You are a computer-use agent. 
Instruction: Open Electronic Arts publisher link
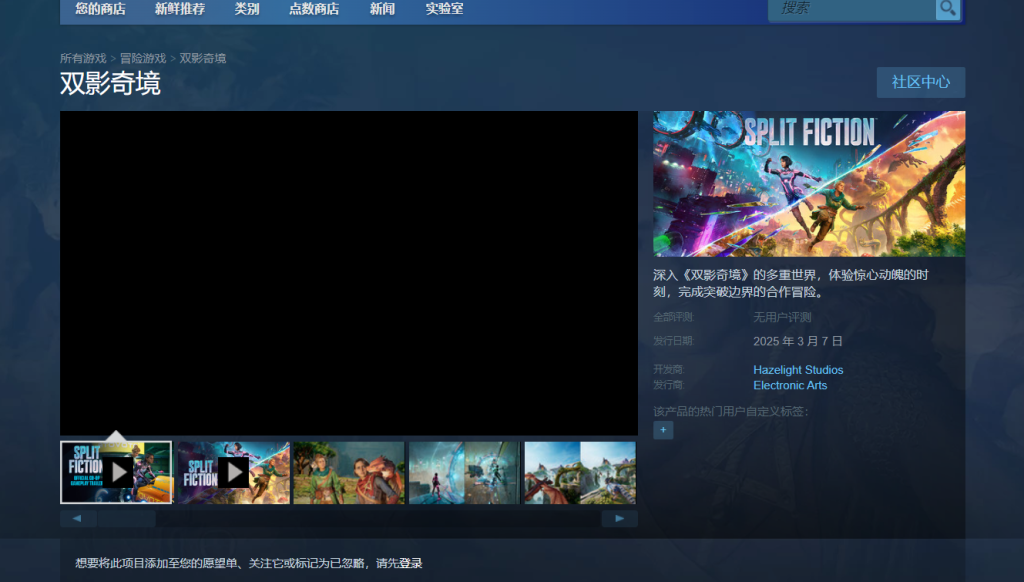(x=790, y=385)
